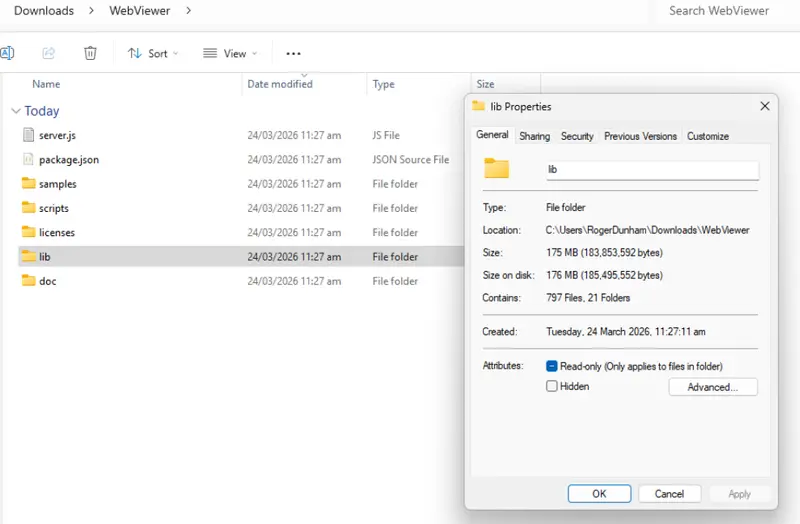800x524 pixels.
Task: Switch to the Security tab
Action: (x=577, y=136)
